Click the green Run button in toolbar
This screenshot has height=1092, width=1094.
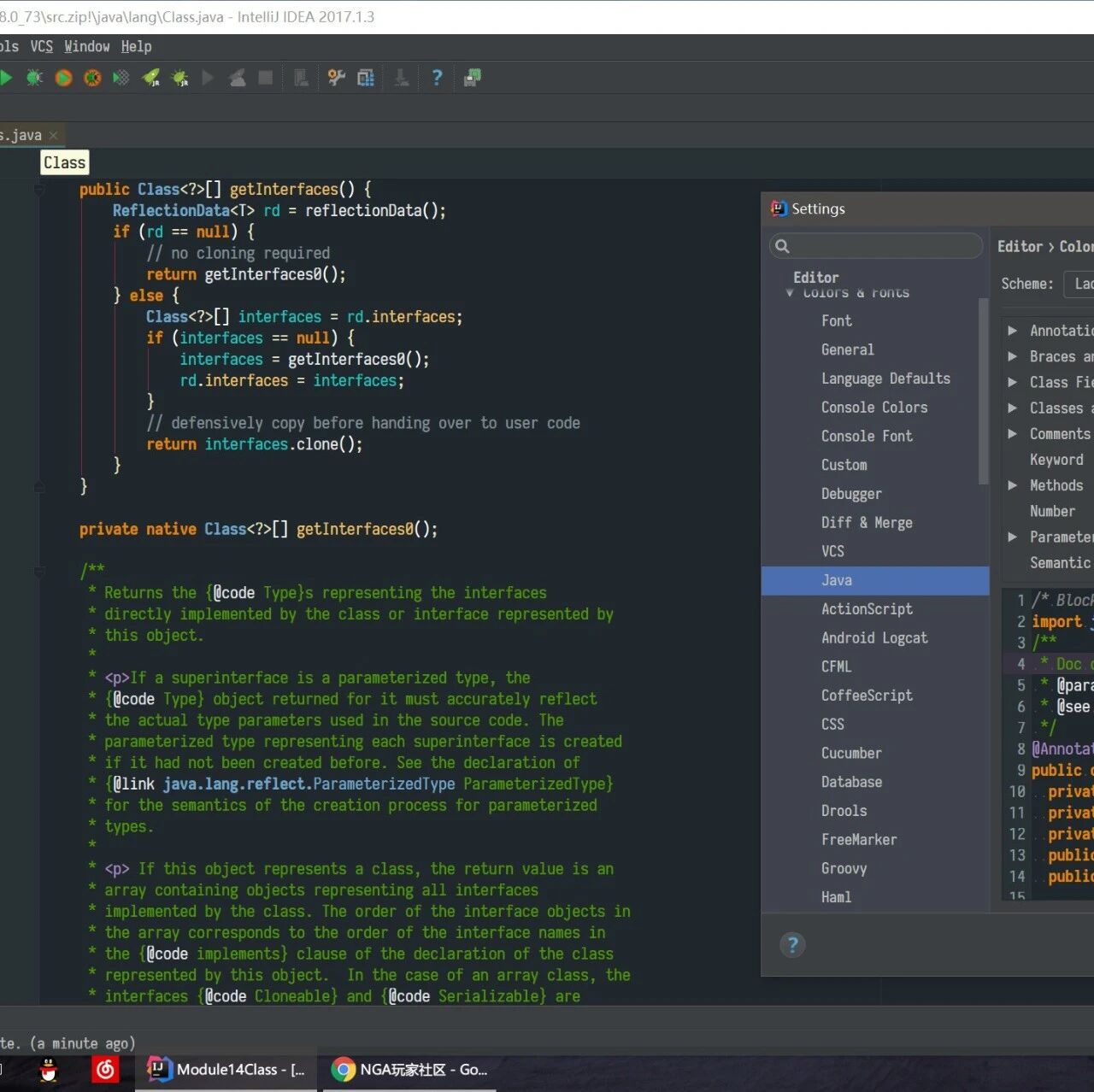[x=5, y=78]
